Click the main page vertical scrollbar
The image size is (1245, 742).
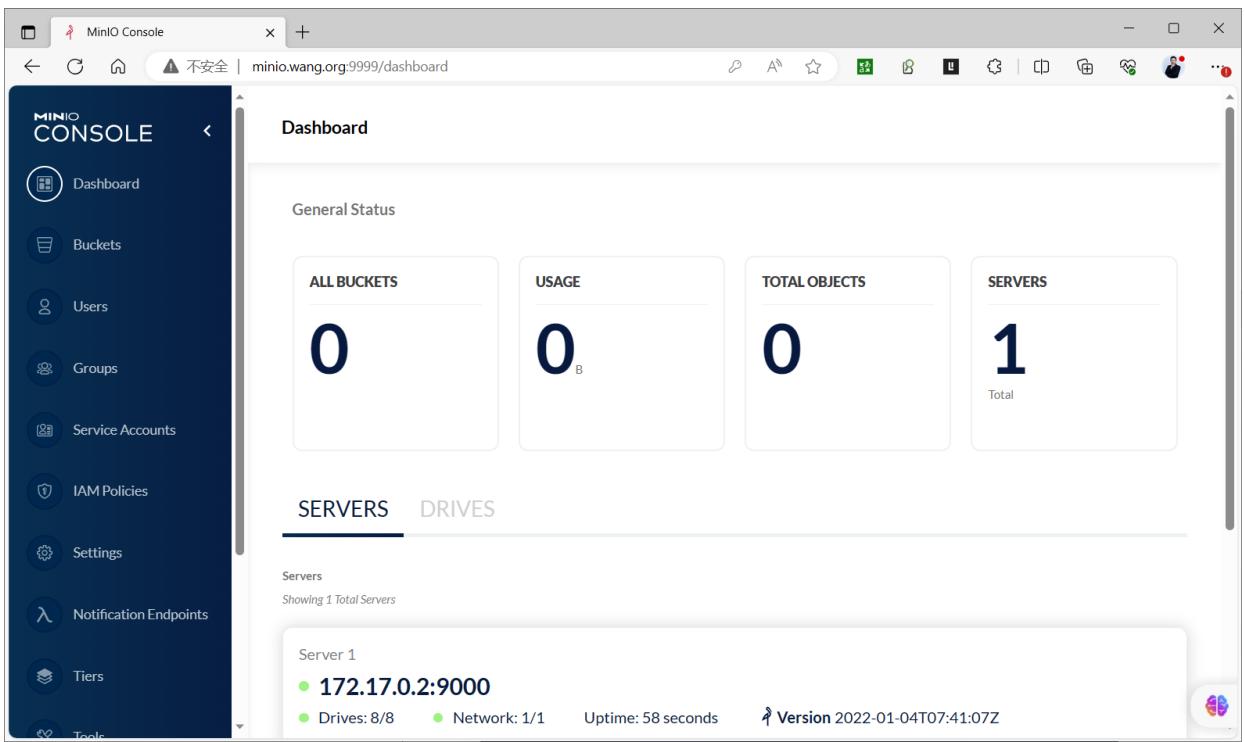click(1230, 320)
